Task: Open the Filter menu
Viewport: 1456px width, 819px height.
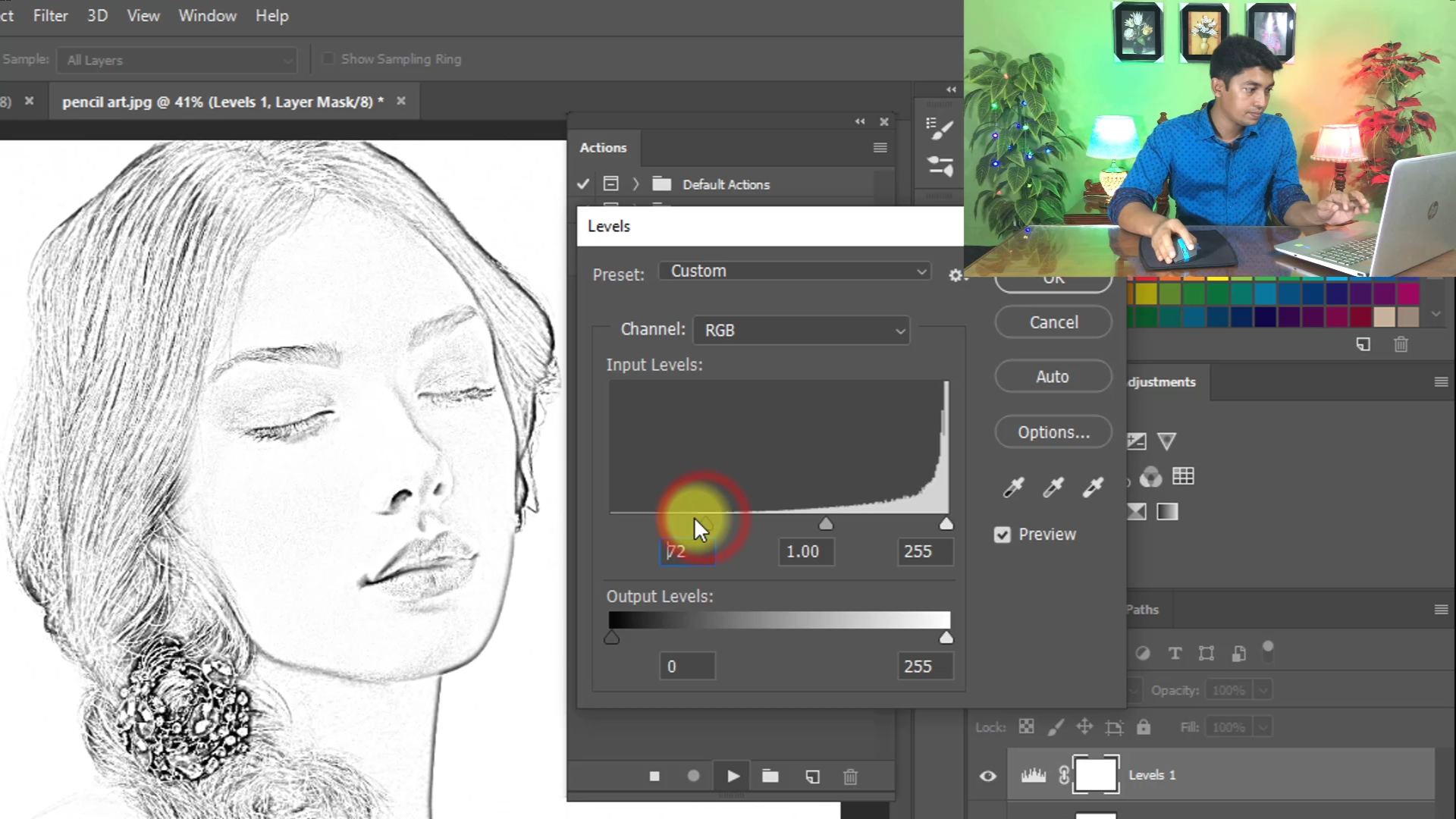Action: pos(50,15)
